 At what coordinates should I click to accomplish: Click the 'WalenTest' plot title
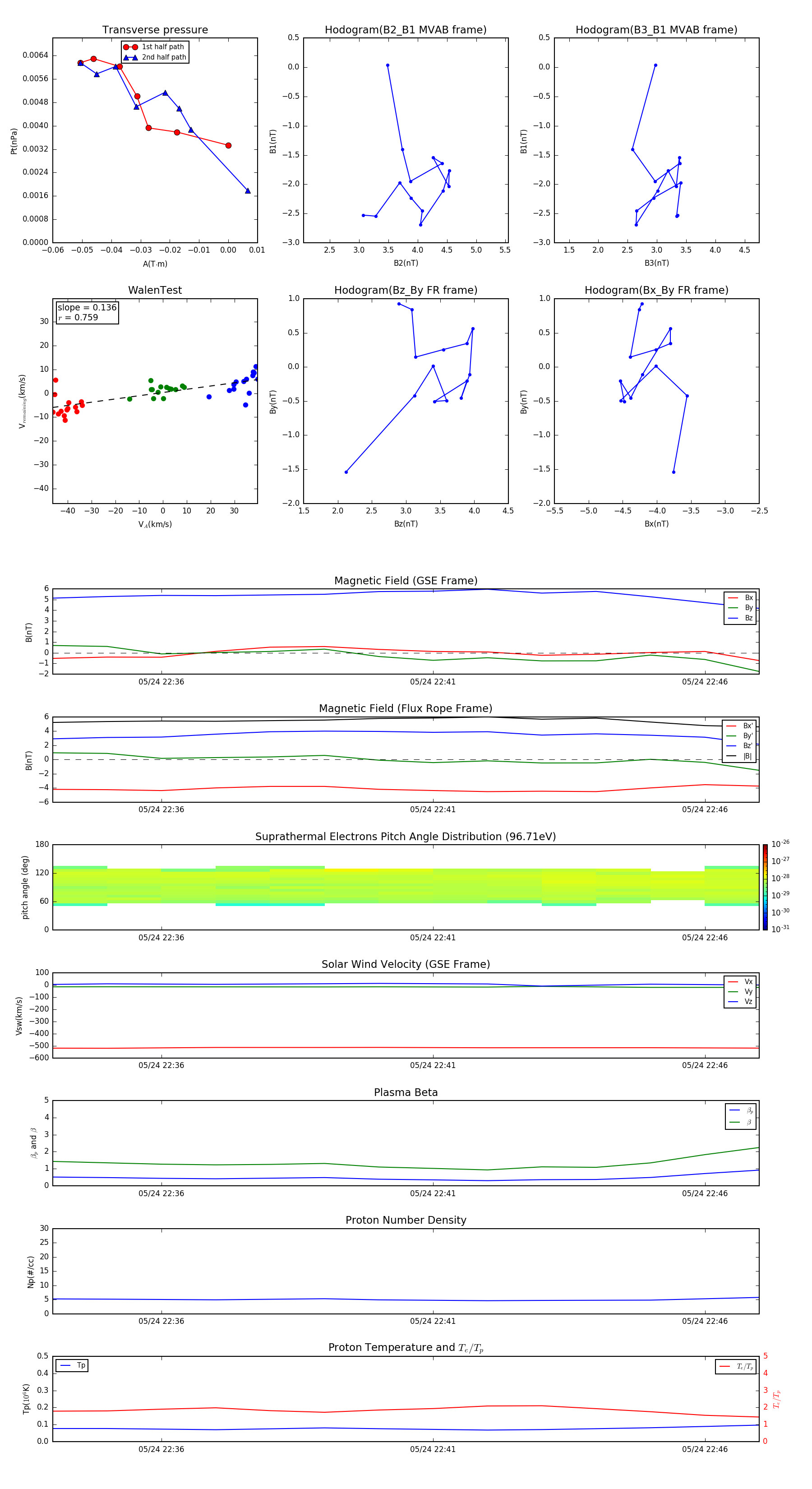coord(155,290)
